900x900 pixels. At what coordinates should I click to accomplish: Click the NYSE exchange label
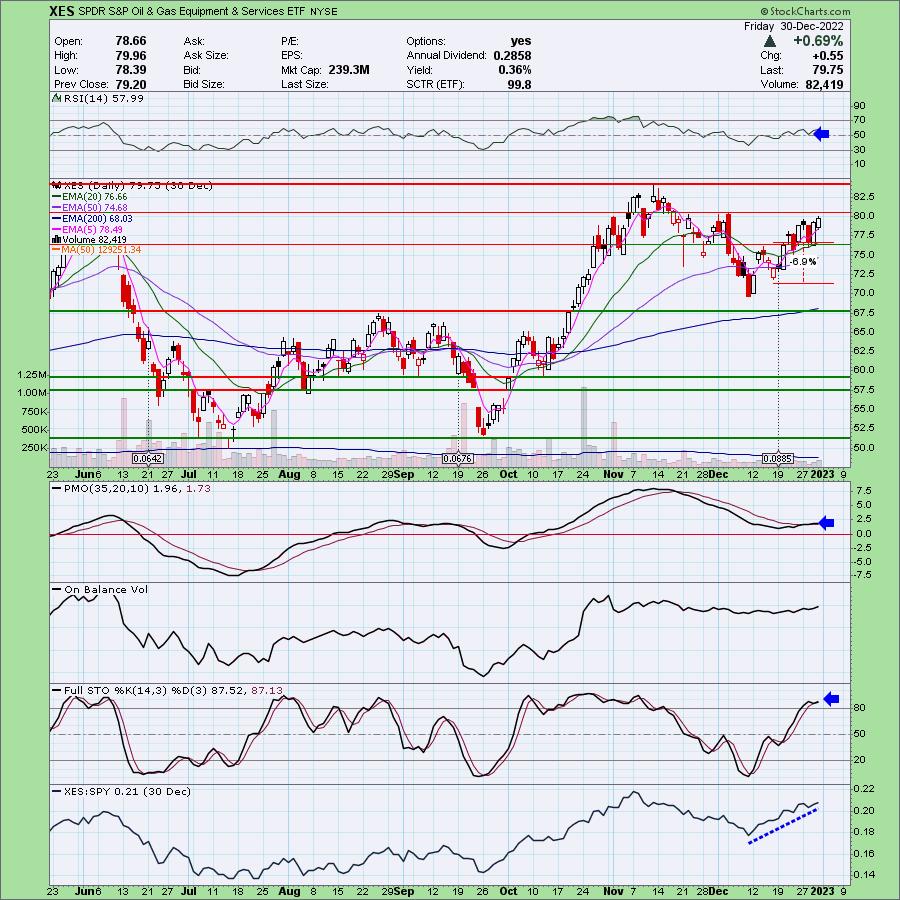pos(323,11)
